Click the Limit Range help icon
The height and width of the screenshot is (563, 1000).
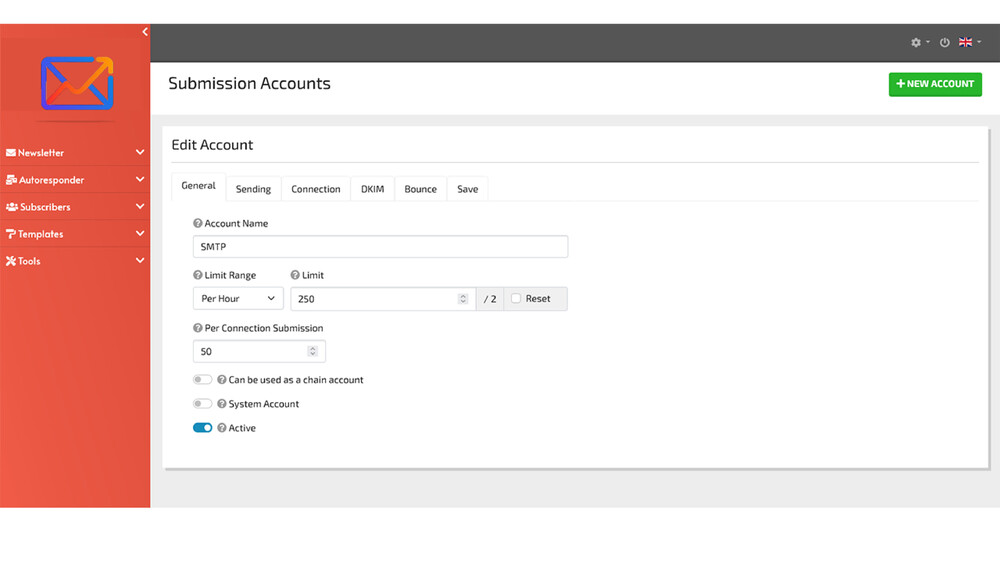(198, 275)
